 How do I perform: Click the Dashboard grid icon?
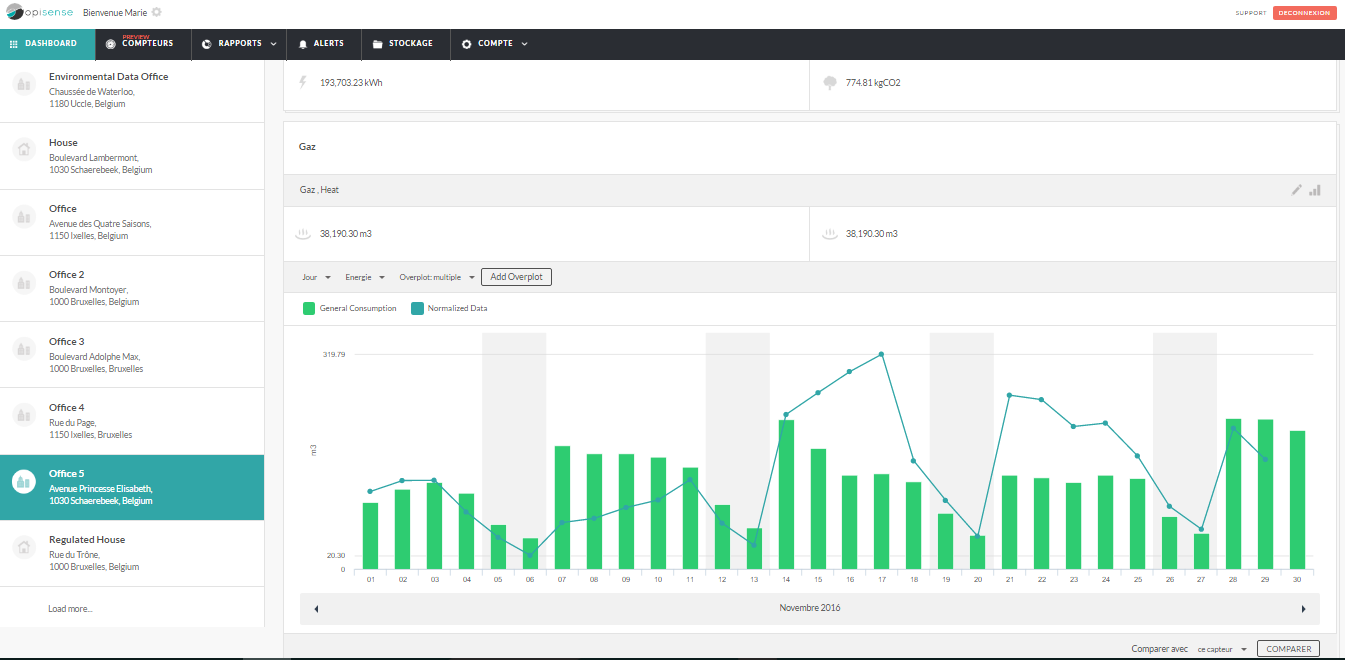(x=14, y=44)
